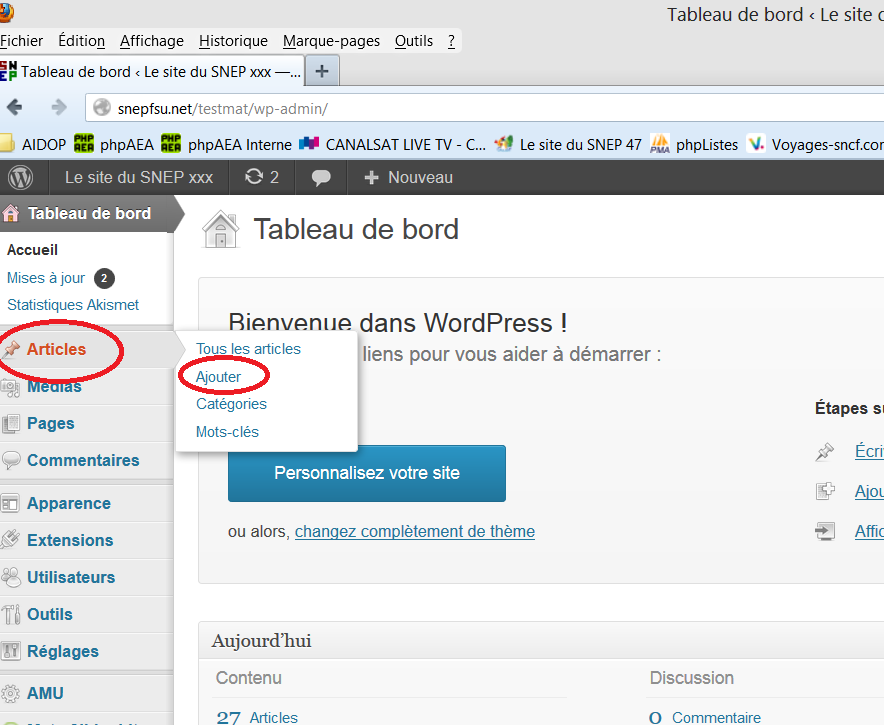Open Mots-clés from the Articles submenu
The height and width of the screenshot is (725, 884).
click(x=227, y=432)
